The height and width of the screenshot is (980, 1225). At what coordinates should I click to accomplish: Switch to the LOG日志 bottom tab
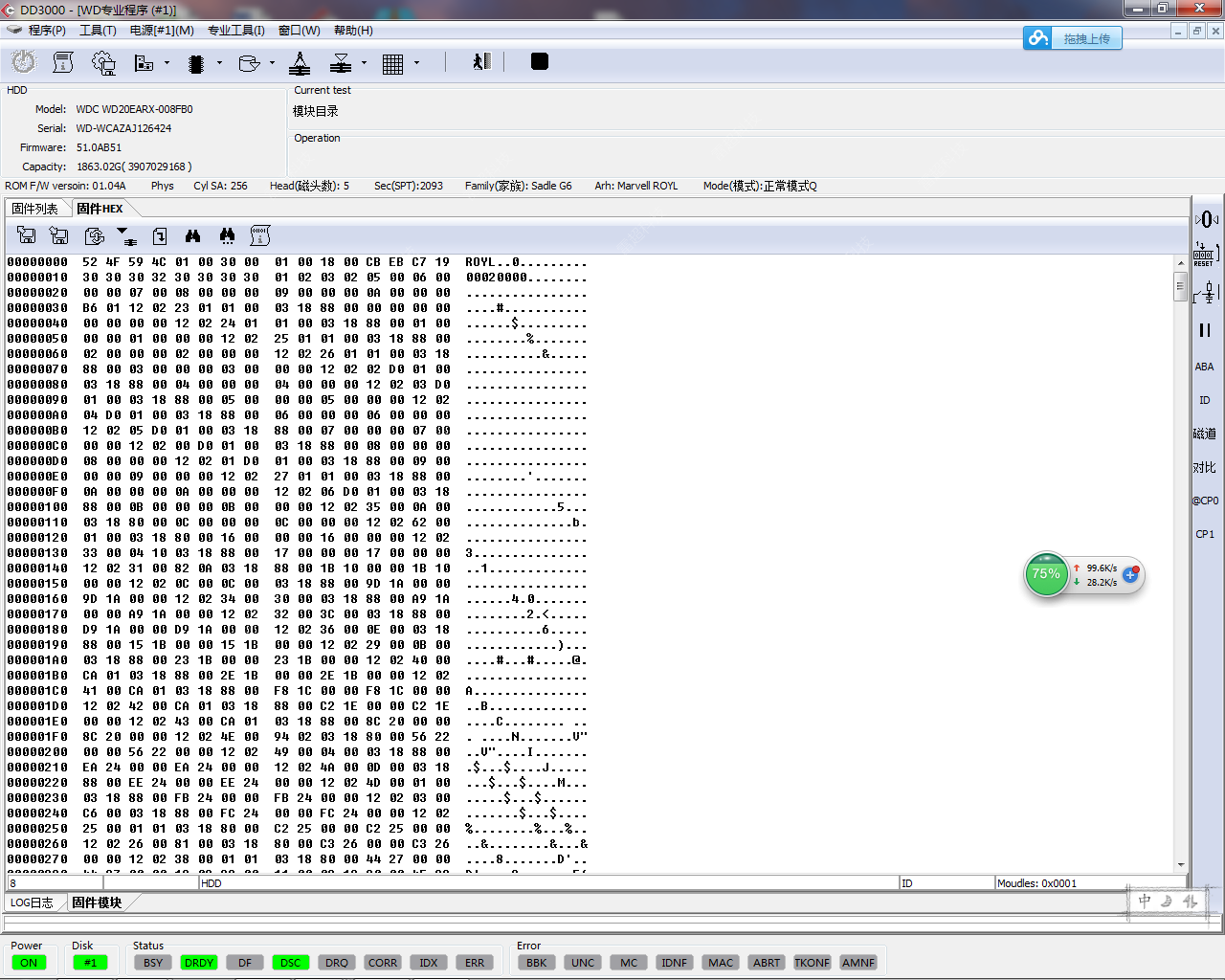pos(33,902)
